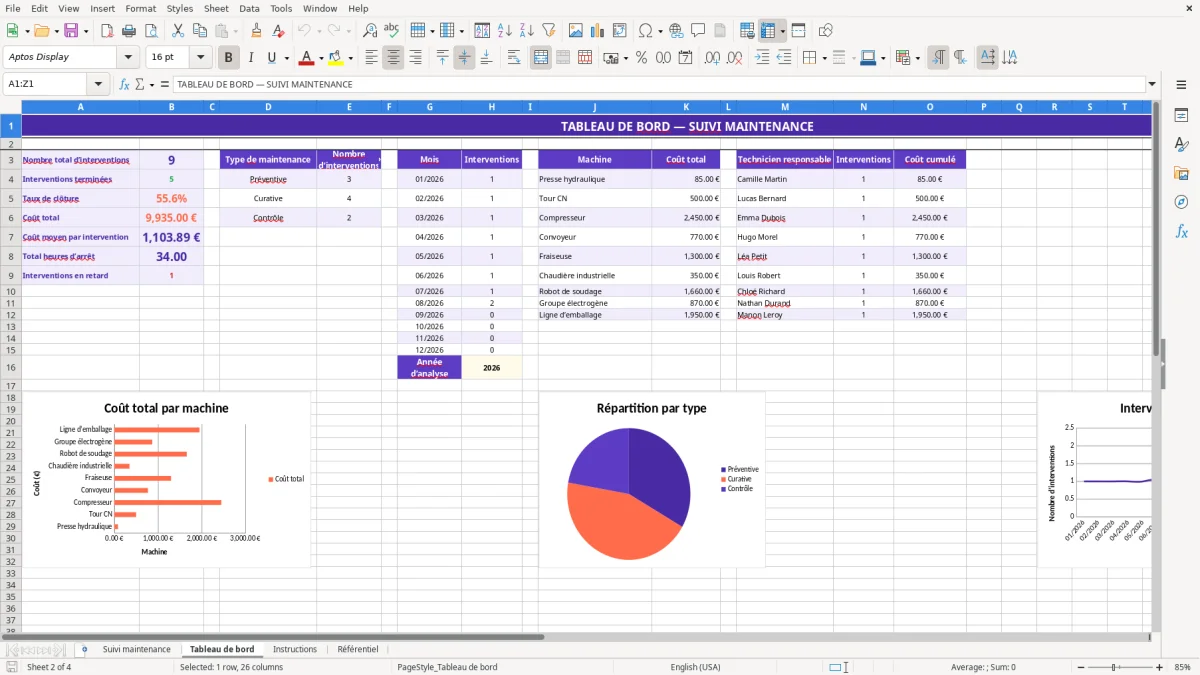Click the Save document icon
The image size is (1200, 675).
[71, 31]
